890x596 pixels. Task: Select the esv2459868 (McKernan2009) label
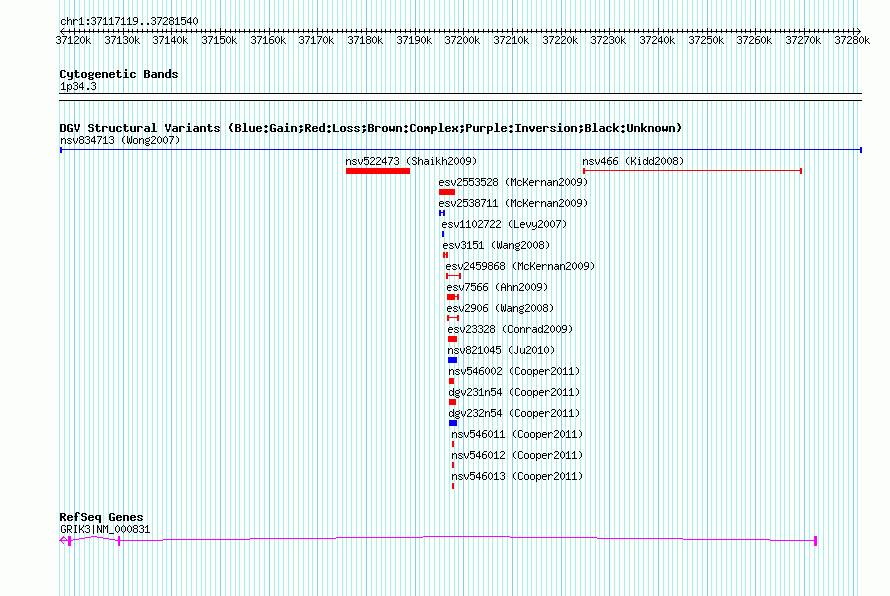coord(520,266)
